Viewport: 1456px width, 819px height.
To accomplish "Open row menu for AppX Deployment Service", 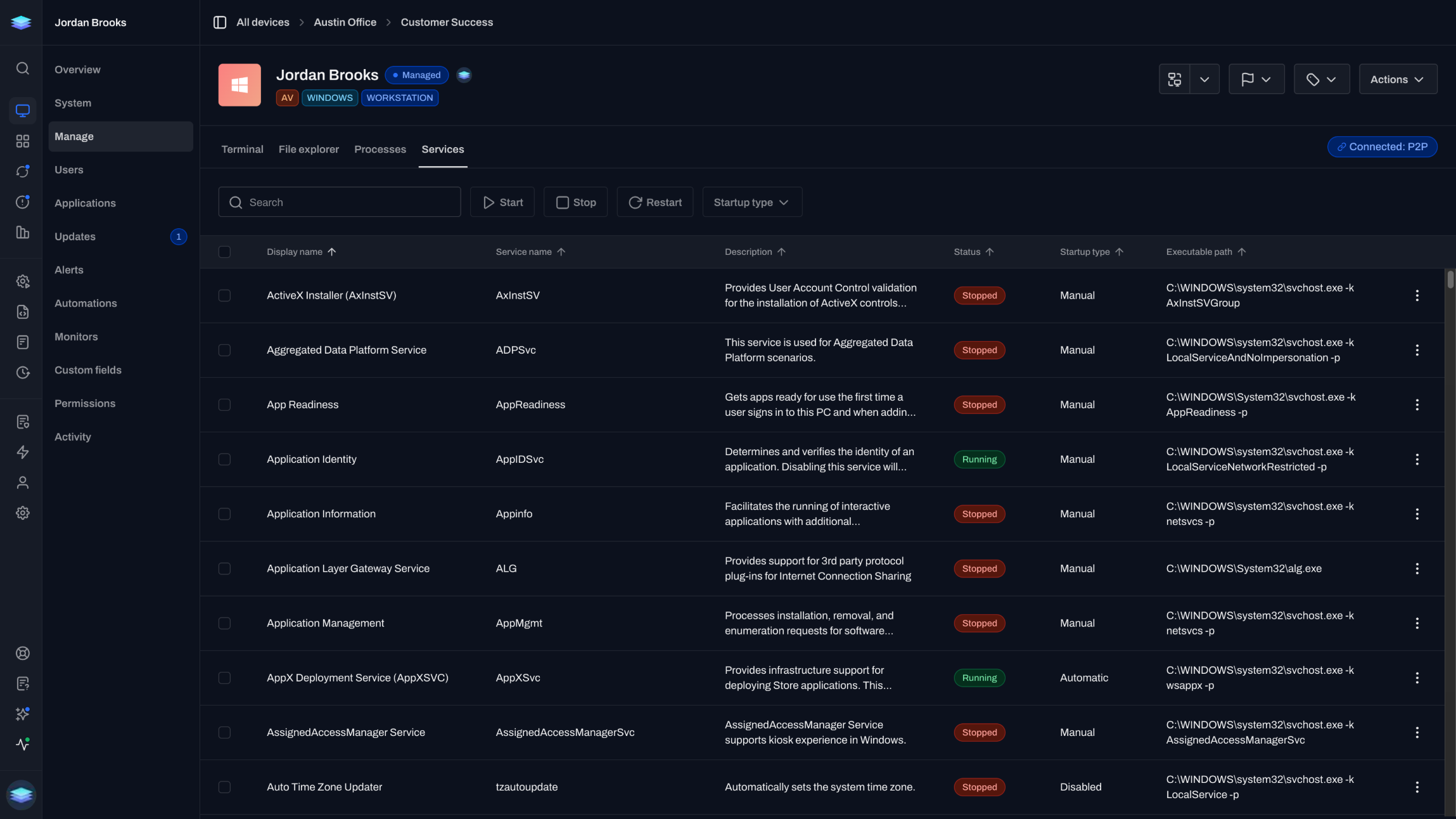I will click(1417, 678).
